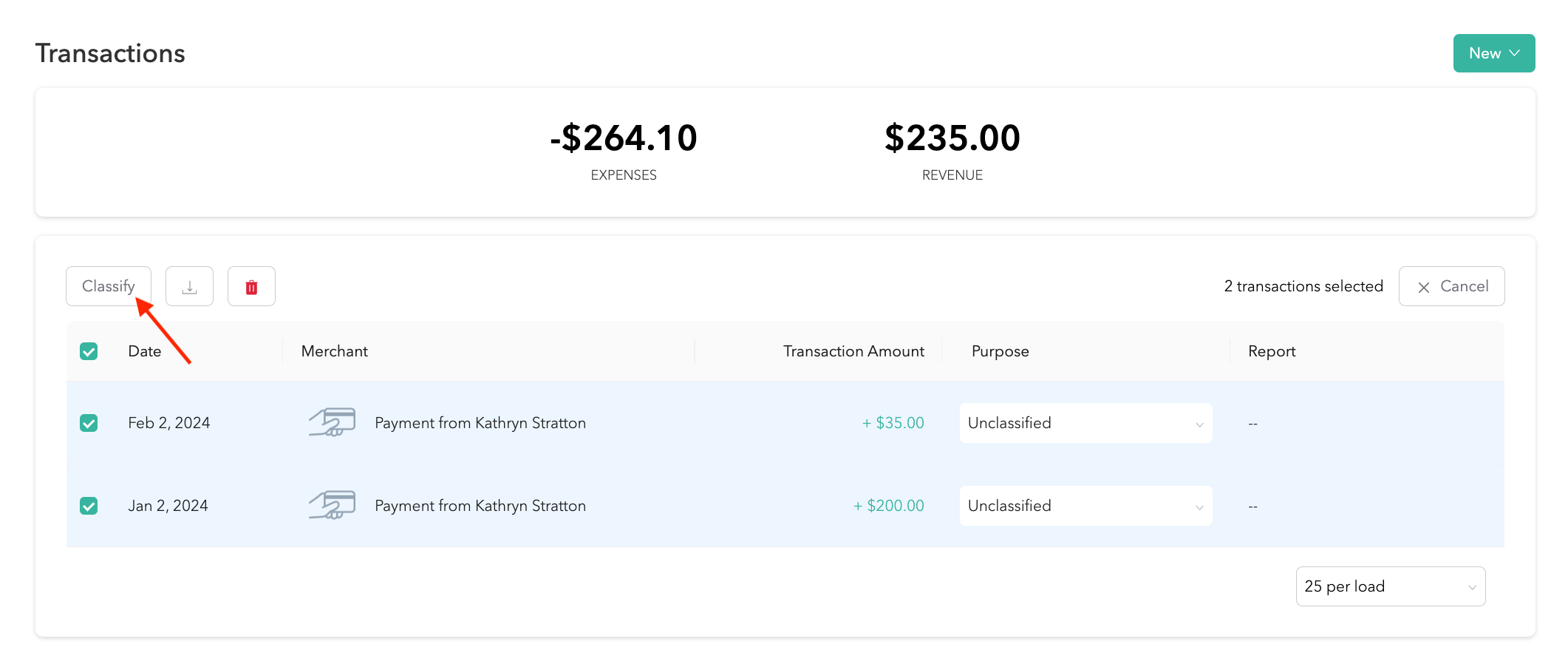Click the Merchant column header
This screenshot has height=667, width=1568.
click(334, 351)
